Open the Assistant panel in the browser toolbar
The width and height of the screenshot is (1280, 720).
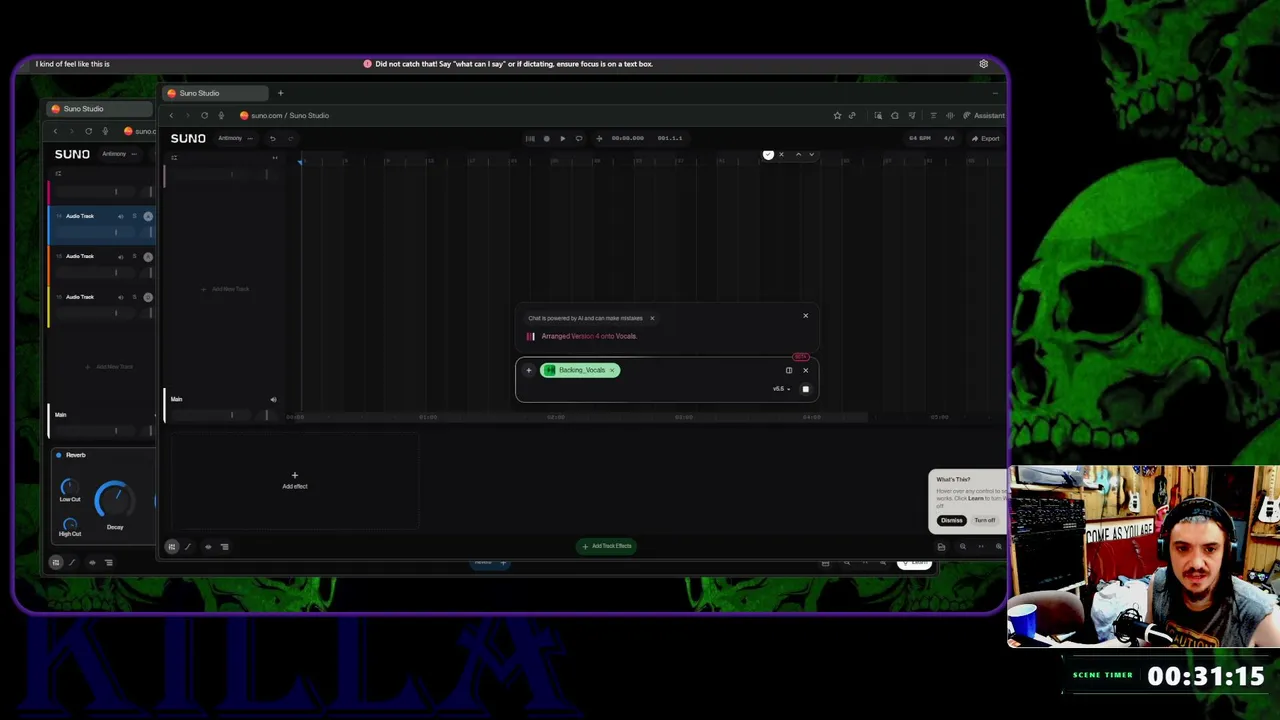[984, 115]
